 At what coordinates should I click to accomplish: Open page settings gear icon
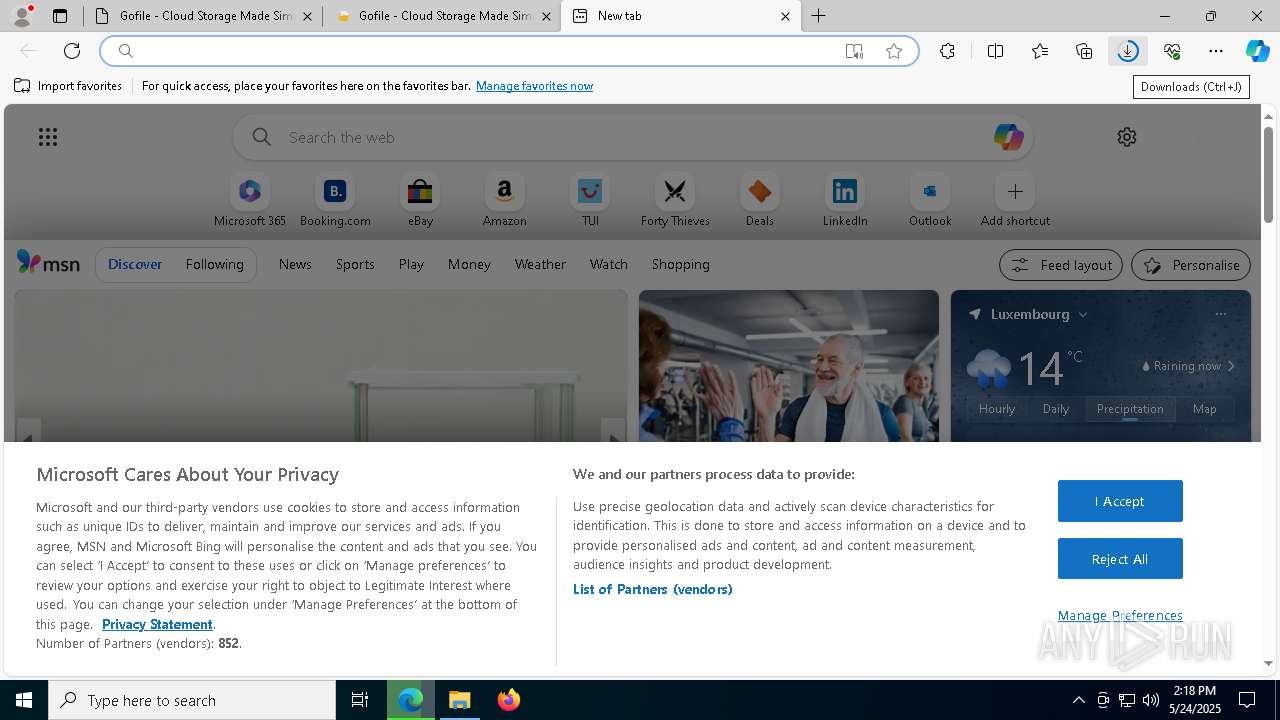[1127, 137]
